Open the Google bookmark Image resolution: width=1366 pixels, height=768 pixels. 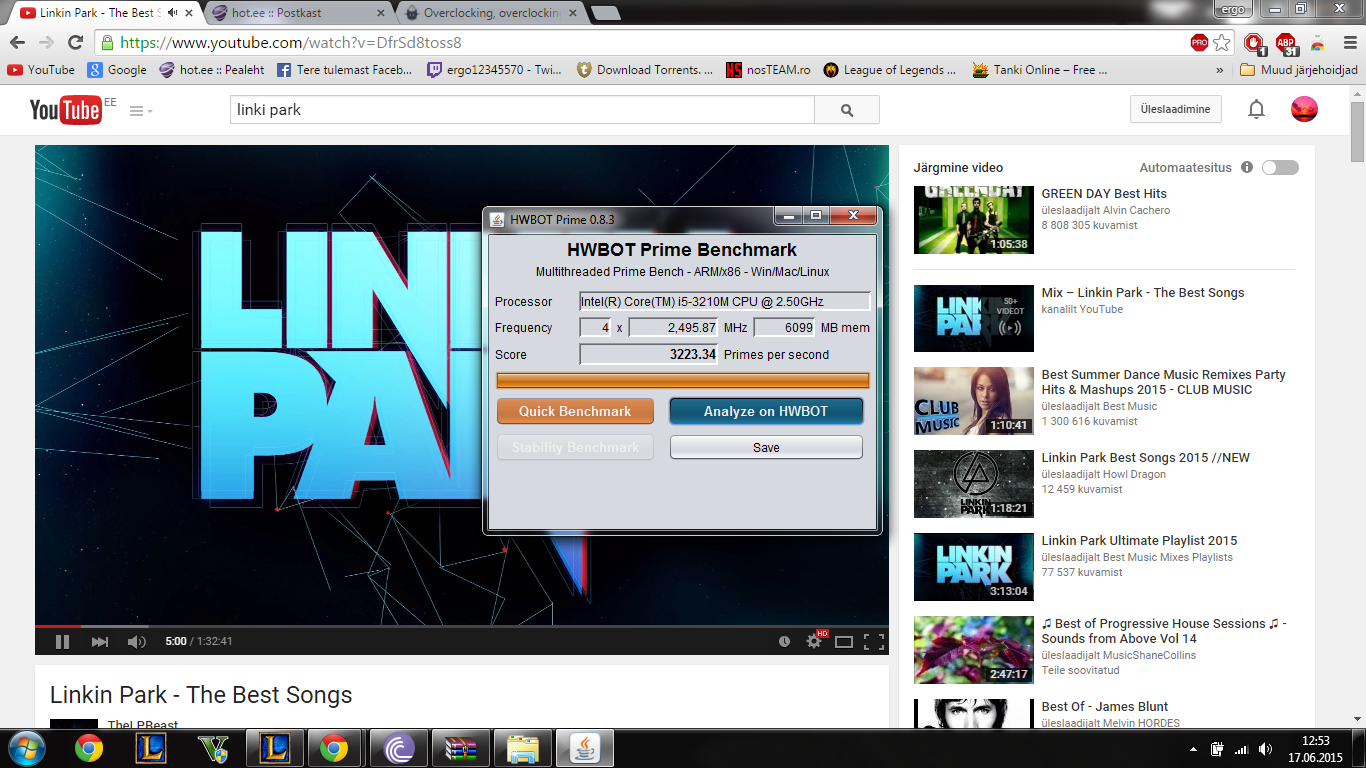pyautogui.click(x=117, y=70)
